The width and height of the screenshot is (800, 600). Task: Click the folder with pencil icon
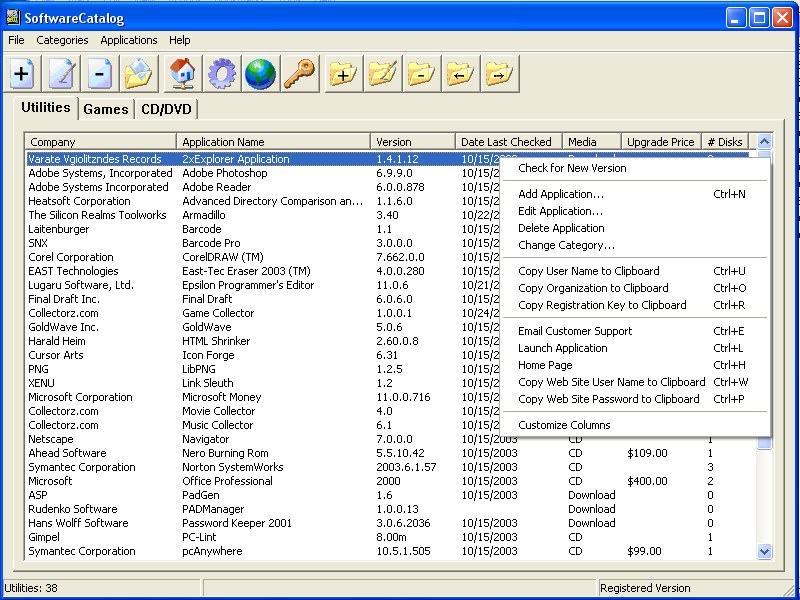click(x=383, y=74)
